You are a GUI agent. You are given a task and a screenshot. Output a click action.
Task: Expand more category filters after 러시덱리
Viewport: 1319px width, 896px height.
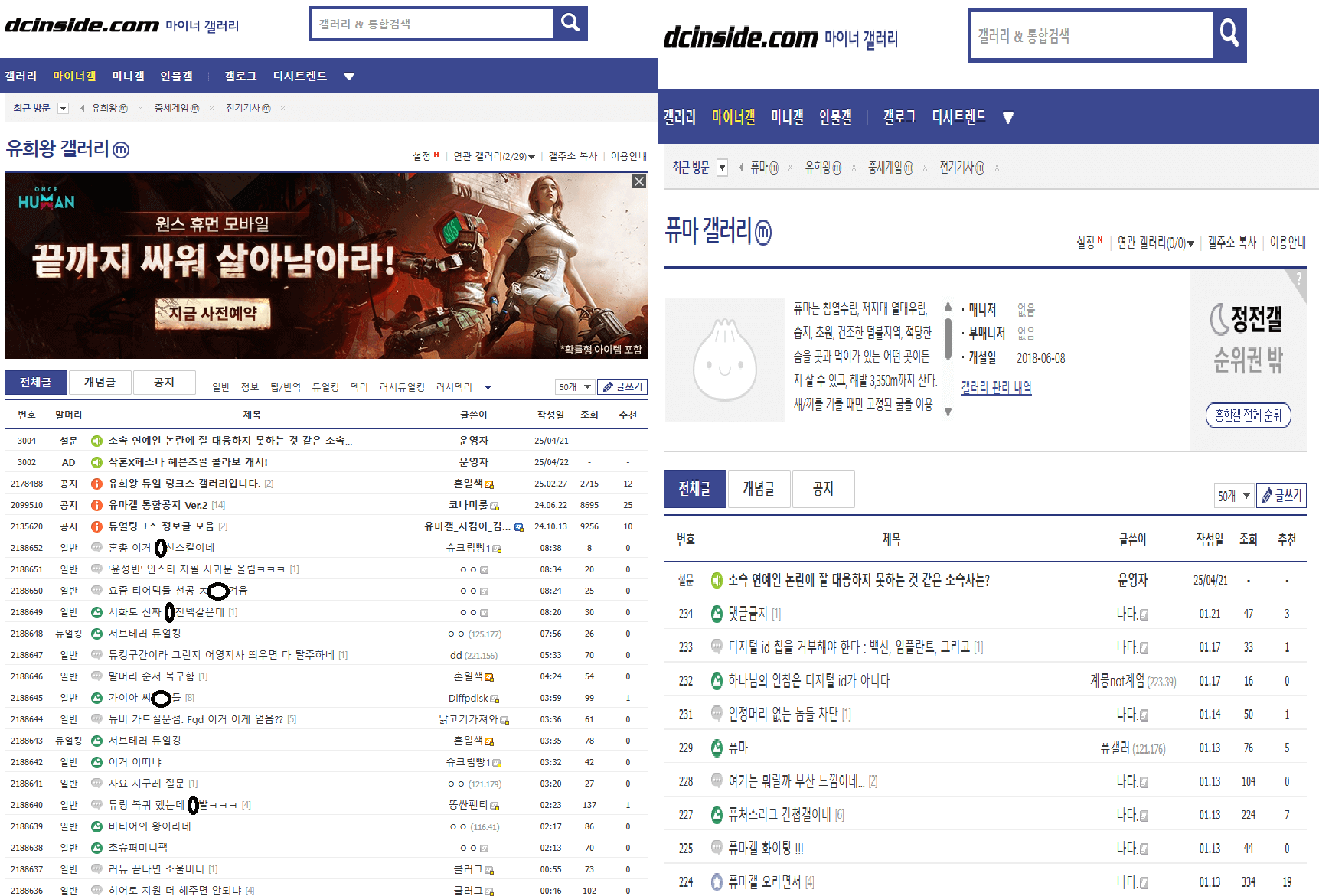coord(488,387)
